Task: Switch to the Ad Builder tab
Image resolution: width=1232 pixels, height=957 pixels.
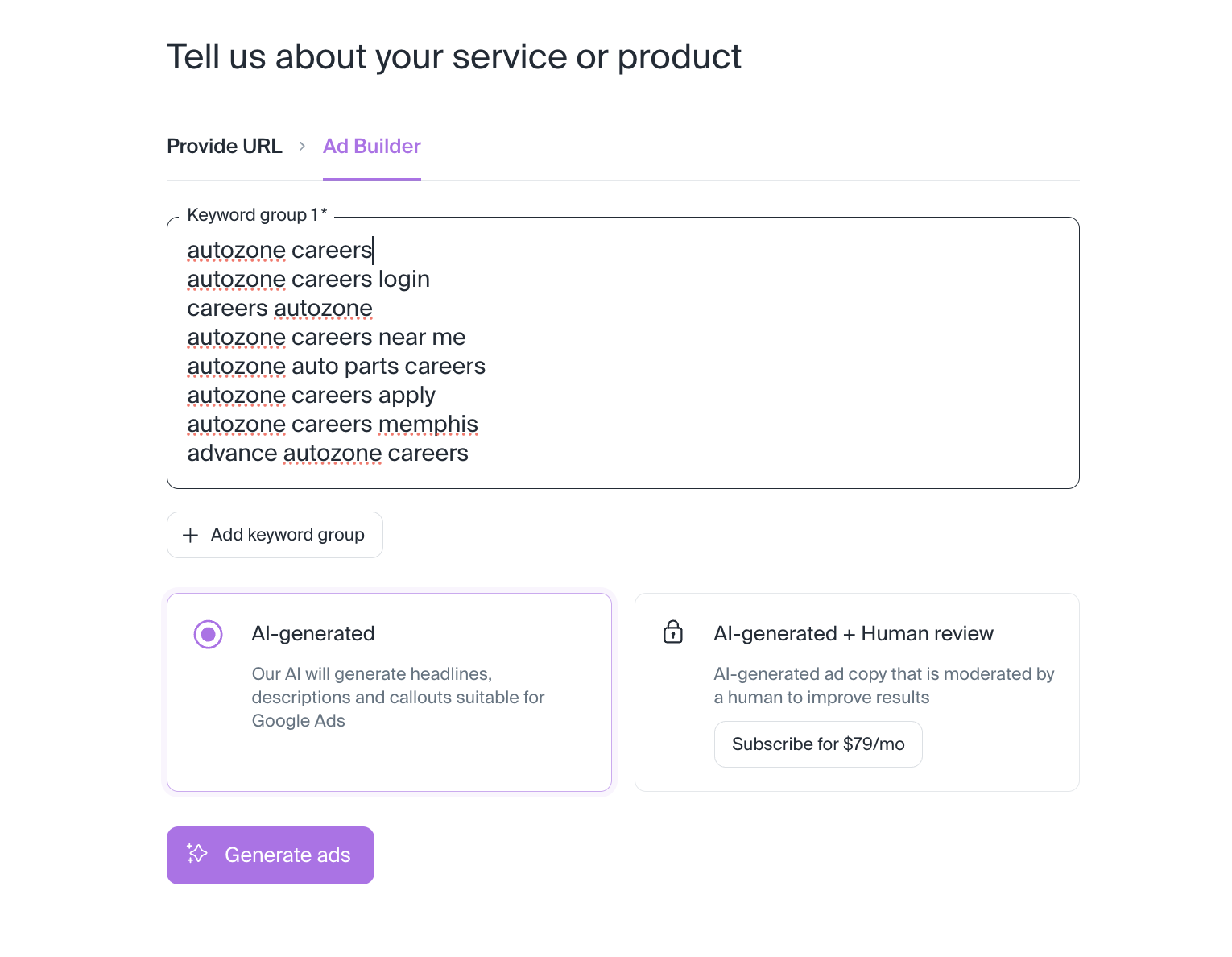Action: tap(371, 146)
